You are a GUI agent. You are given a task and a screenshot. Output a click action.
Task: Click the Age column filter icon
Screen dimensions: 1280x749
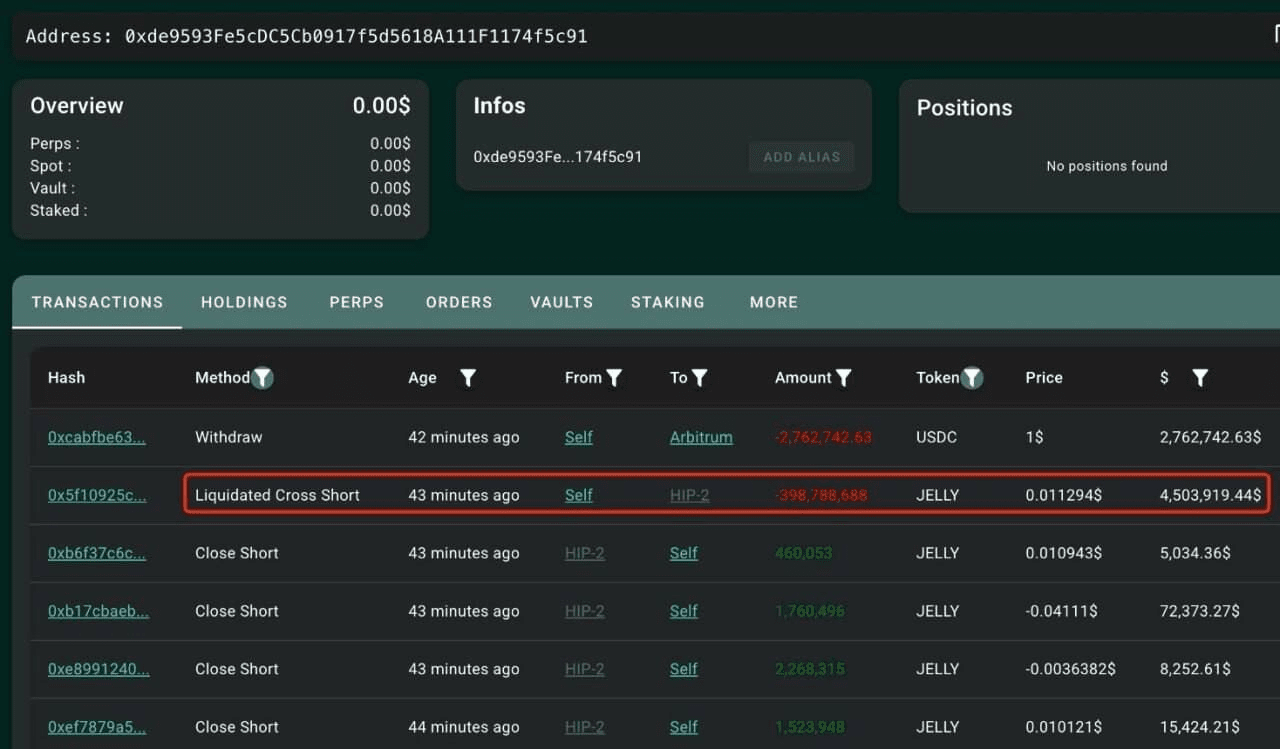467,378
